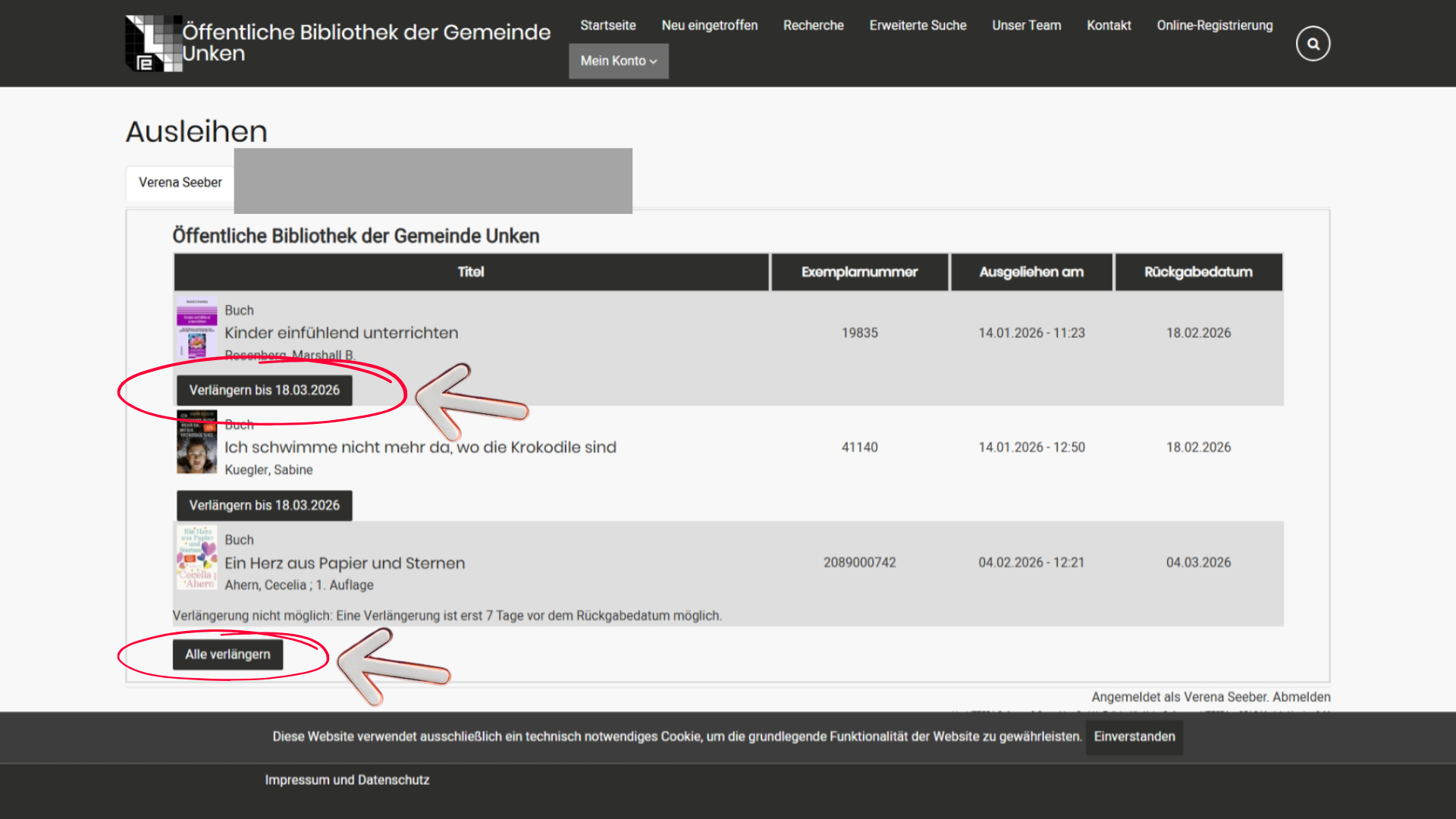Select the Verena Seeber tab
Viewport: 1456px width, 819px height.
point(180,183)
